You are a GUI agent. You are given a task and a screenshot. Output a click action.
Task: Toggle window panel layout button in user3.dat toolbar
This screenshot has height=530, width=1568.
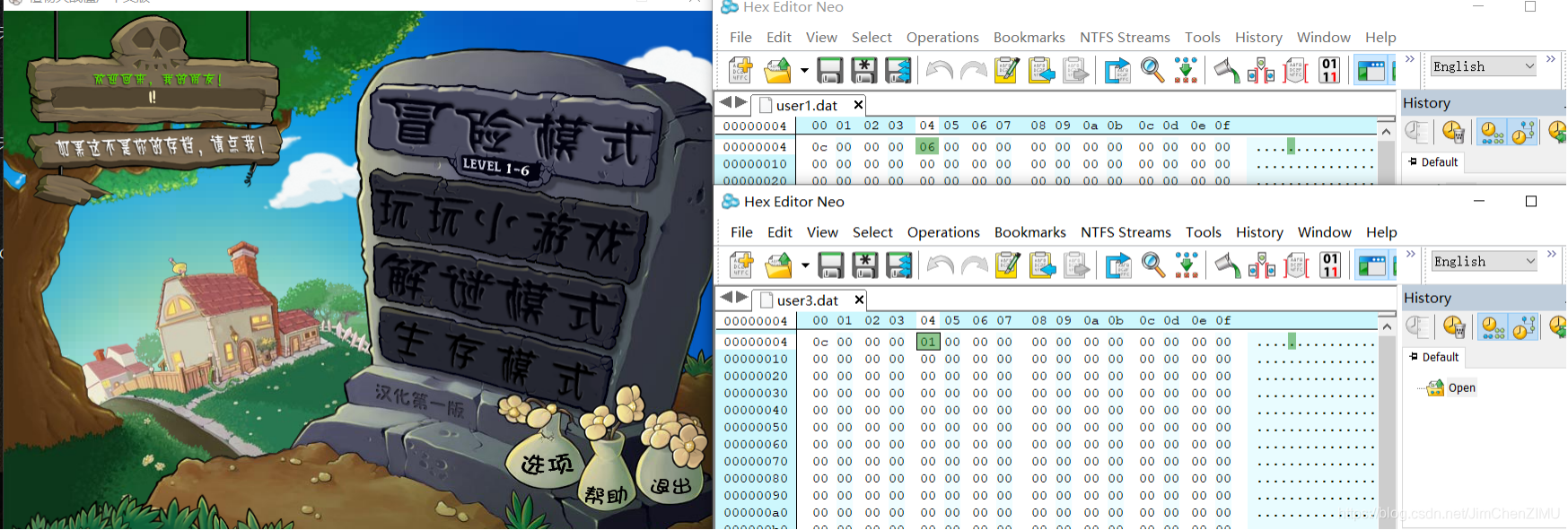[x=1371, y=265]
